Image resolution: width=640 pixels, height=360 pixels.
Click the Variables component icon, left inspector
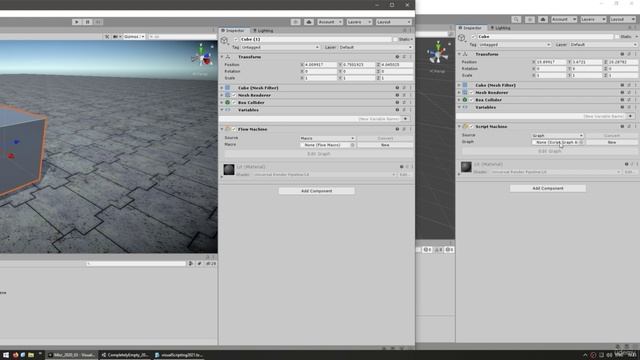228,110
